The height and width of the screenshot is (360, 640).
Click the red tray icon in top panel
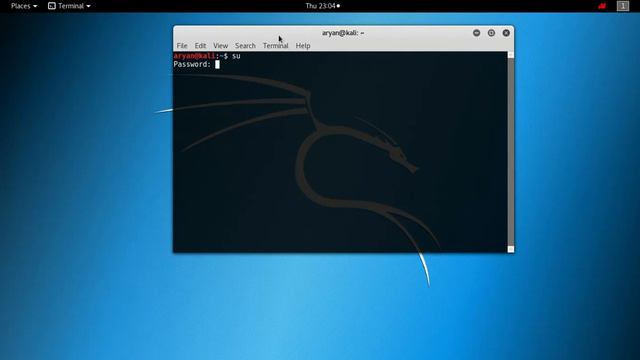pos(602,6)
